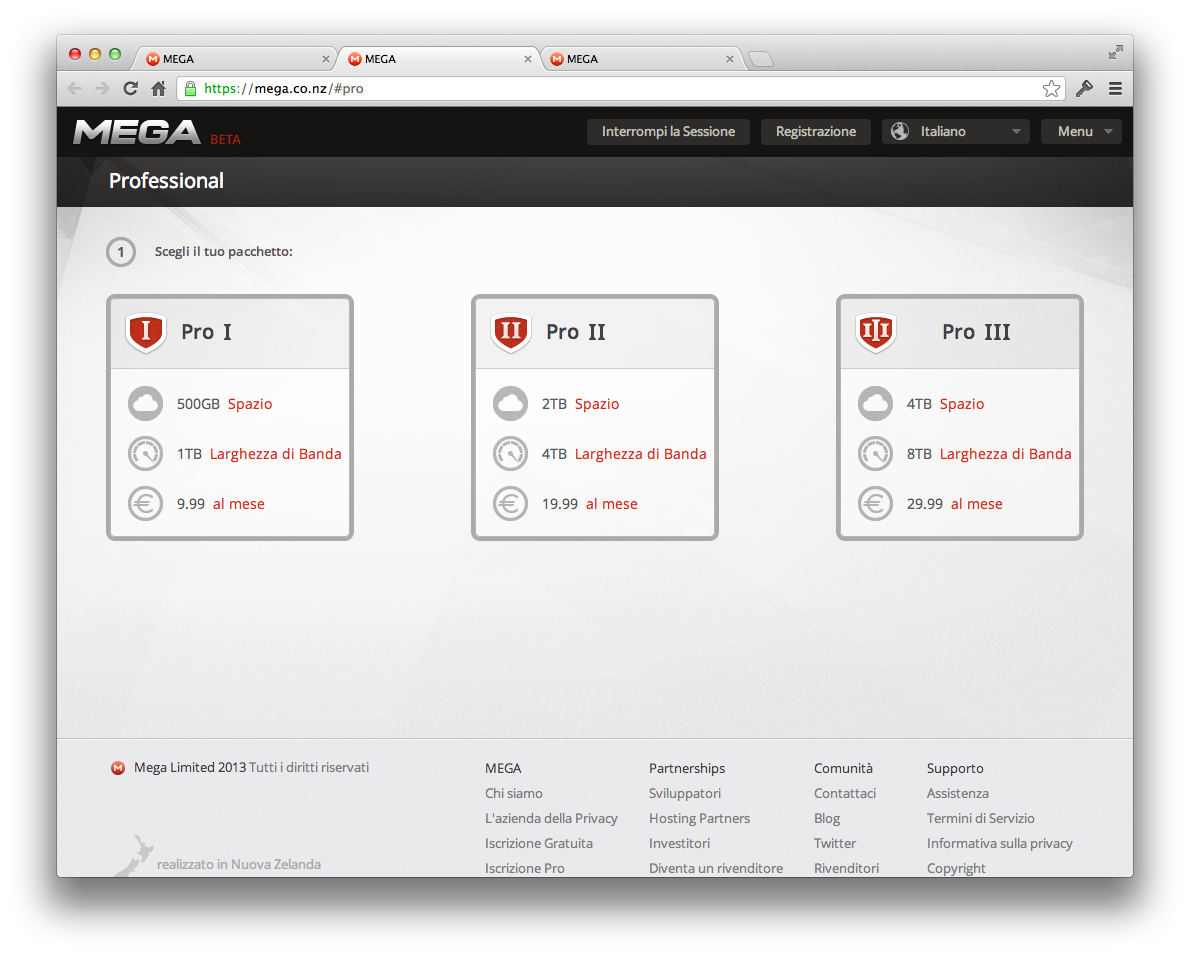Go to browser home page icon

pos(158,89)
